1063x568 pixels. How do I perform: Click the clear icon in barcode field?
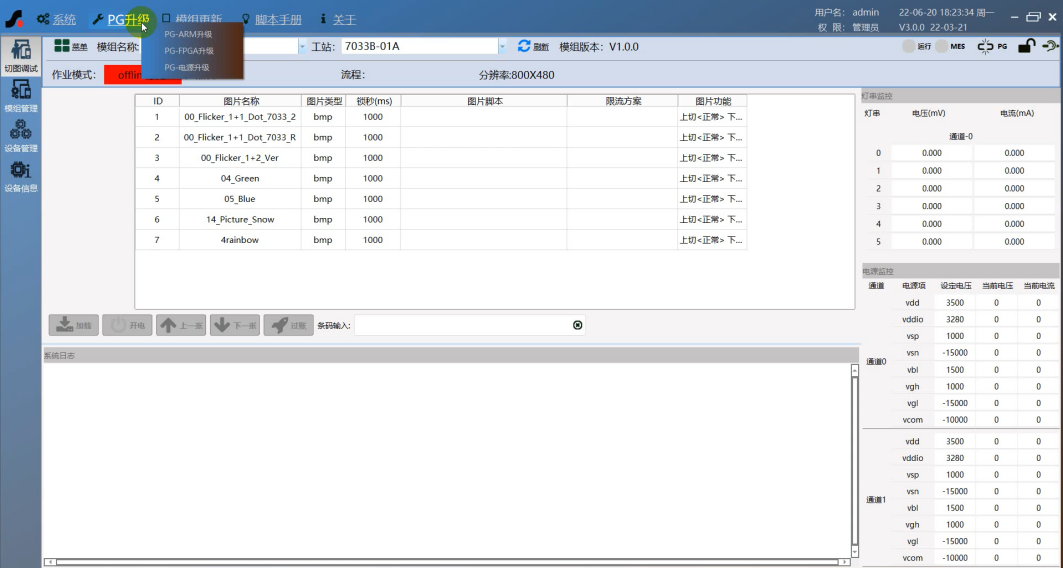point(577,325)
